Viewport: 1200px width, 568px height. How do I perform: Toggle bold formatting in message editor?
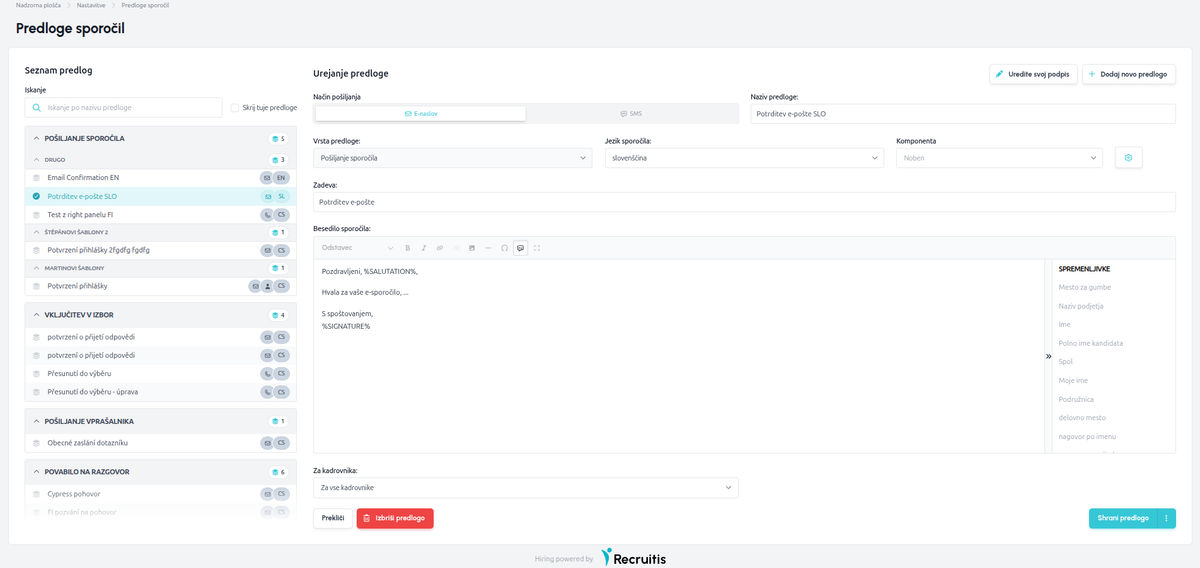[408, 247]
